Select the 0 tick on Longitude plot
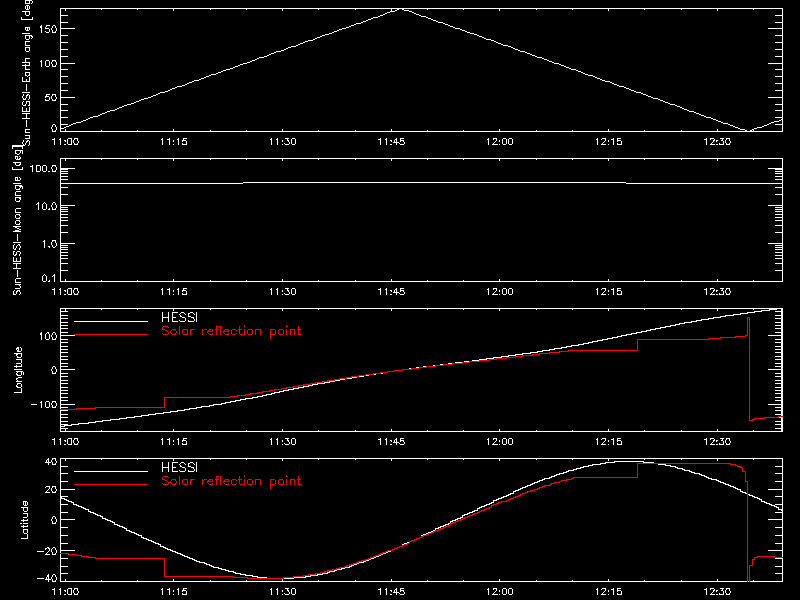Screen dimensions: 800x600 (54, 370)
